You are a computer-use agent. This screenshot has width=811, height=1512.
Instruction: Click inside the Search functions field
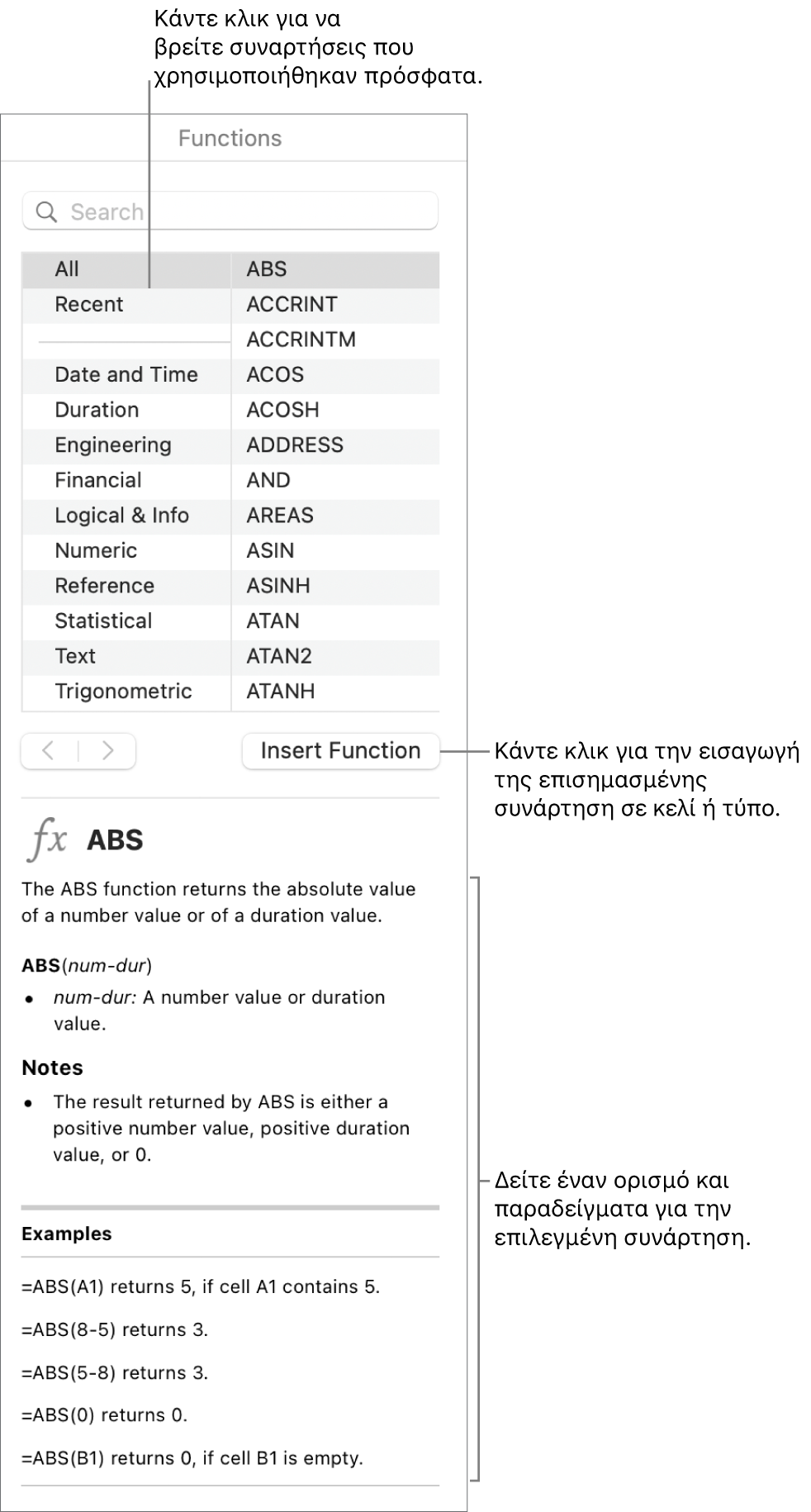click(248, 212)
